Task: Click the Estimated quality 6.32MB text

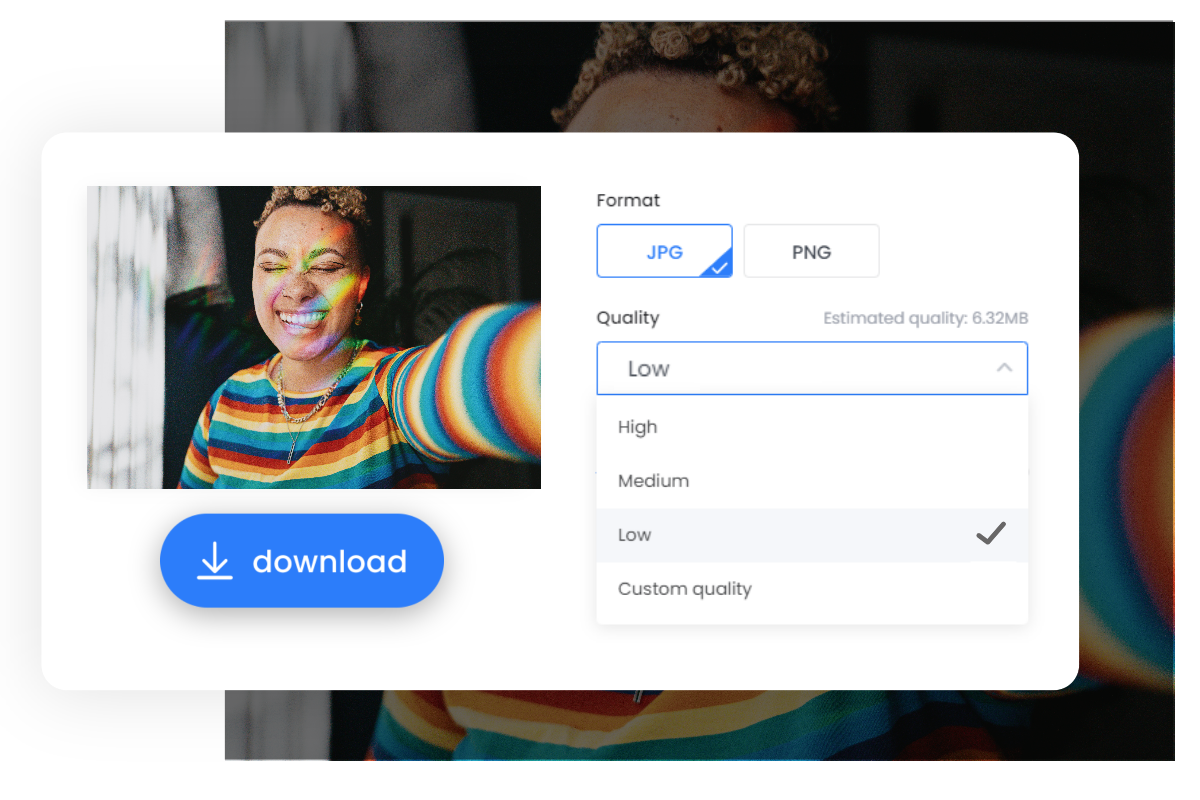Action: point(925,319)
